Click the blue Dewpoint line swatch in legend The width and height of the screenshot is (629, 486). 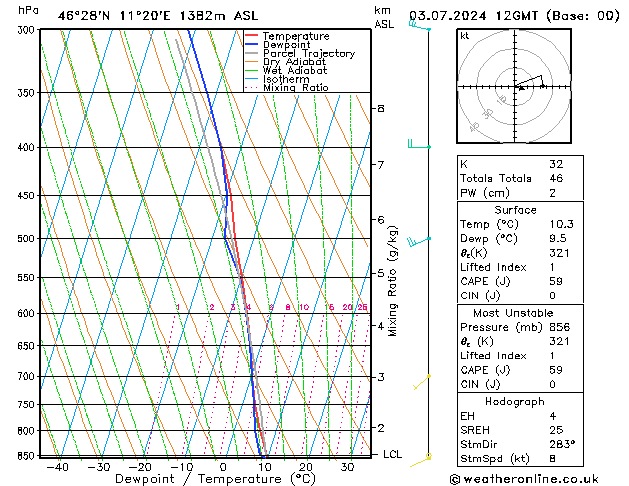(251, 45)
